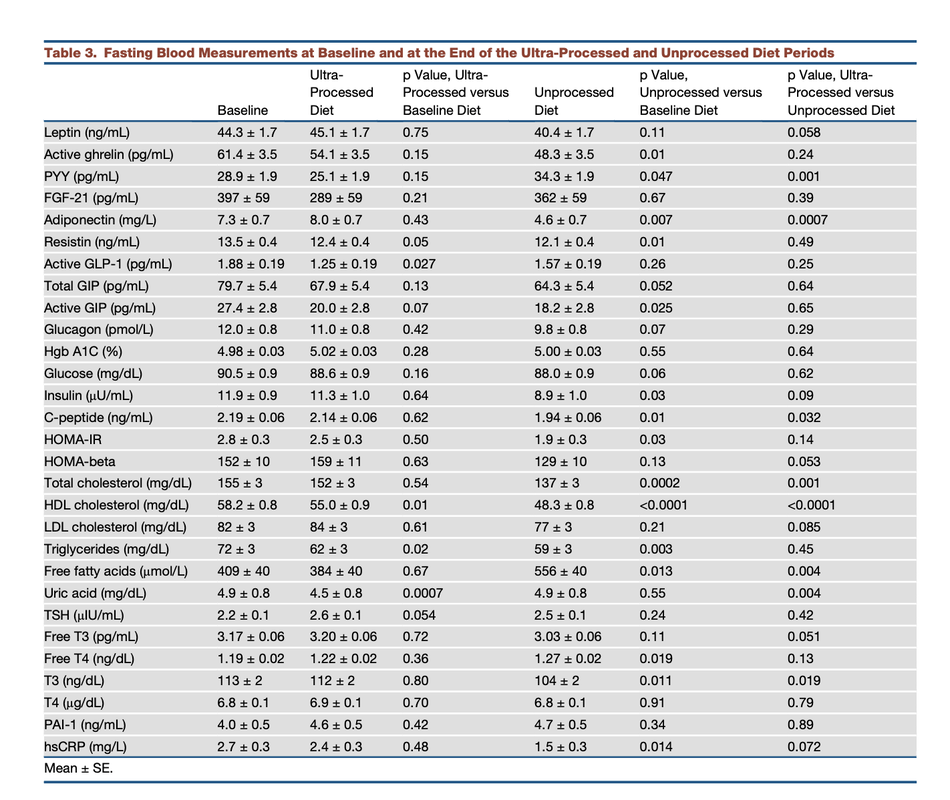Click Triglycerides p value '0.003'
Image resolution: width=950 pixels, height=800 pixels.
(x=656, y=549)
